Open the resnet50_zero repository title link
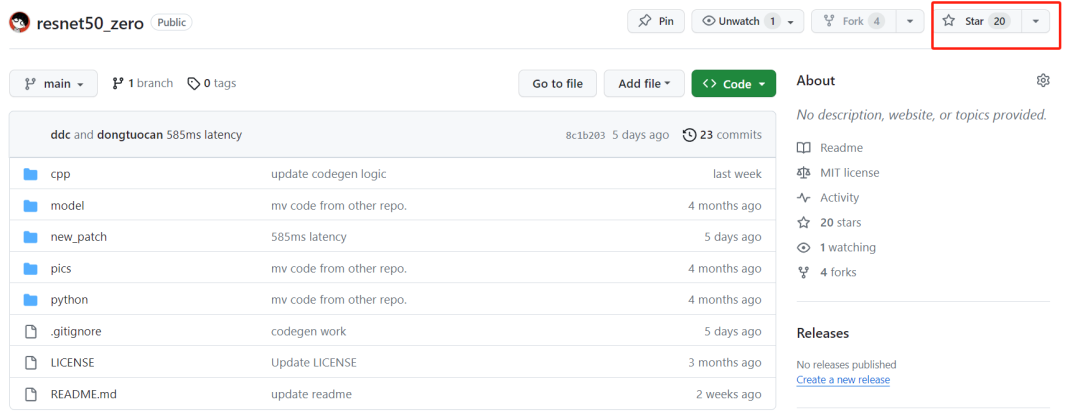The height and width of the screenshot is (420, 1080). (90, 23)
